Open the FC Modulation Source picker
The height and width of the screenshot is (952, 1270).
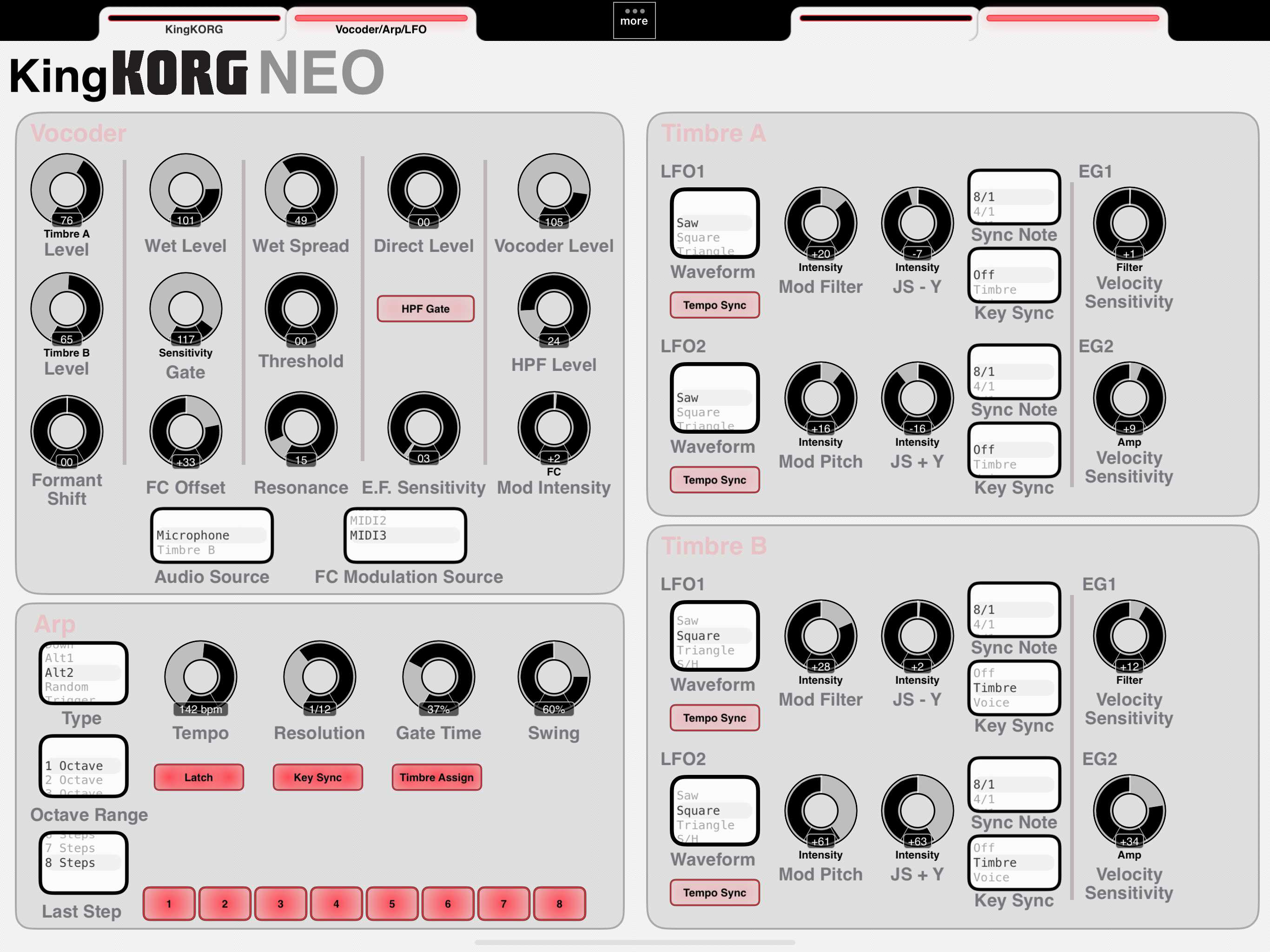click(x=405, y=535)
